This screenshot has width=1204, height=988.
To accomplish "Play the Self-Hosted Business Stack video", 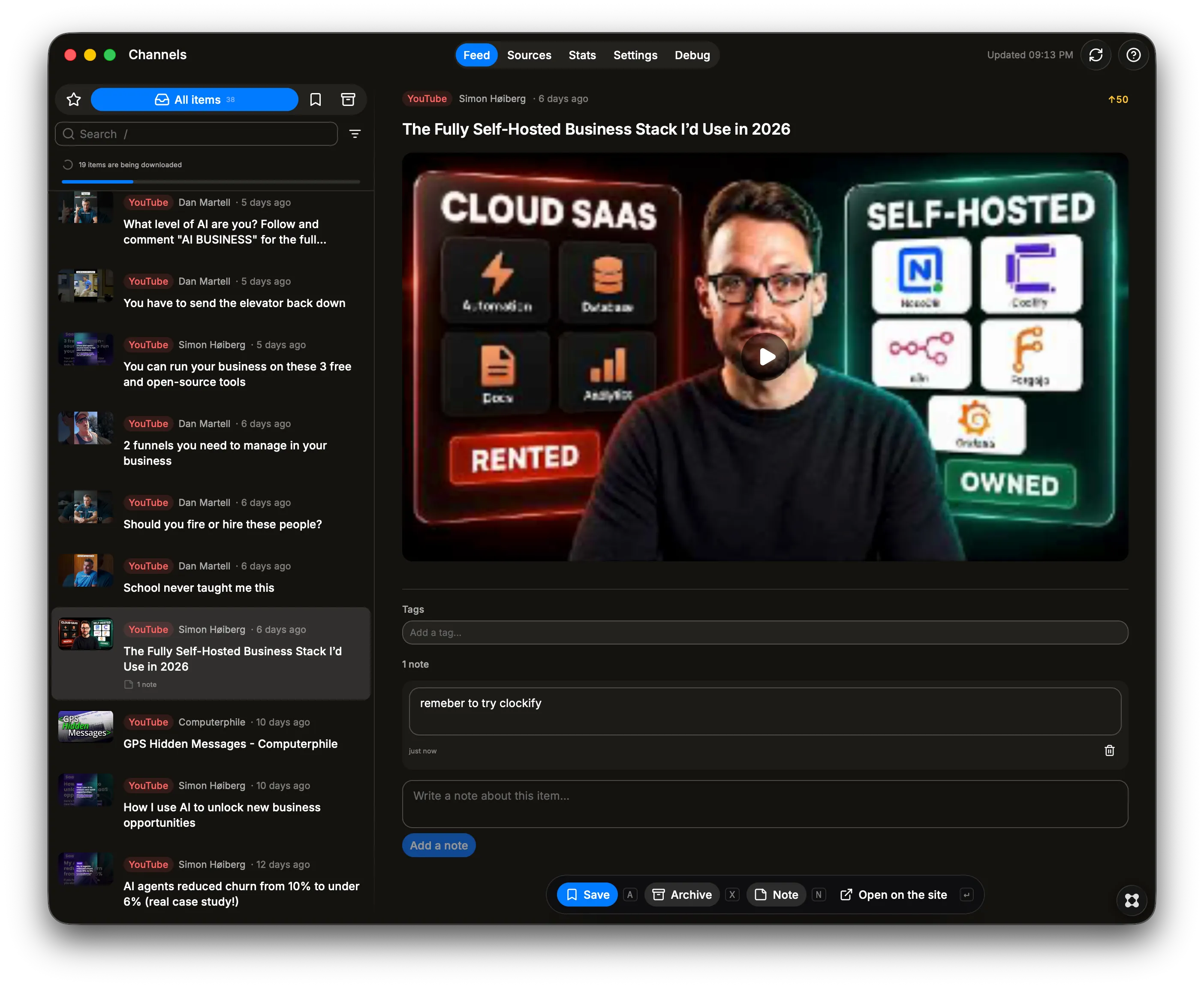I will click(765, 357).
